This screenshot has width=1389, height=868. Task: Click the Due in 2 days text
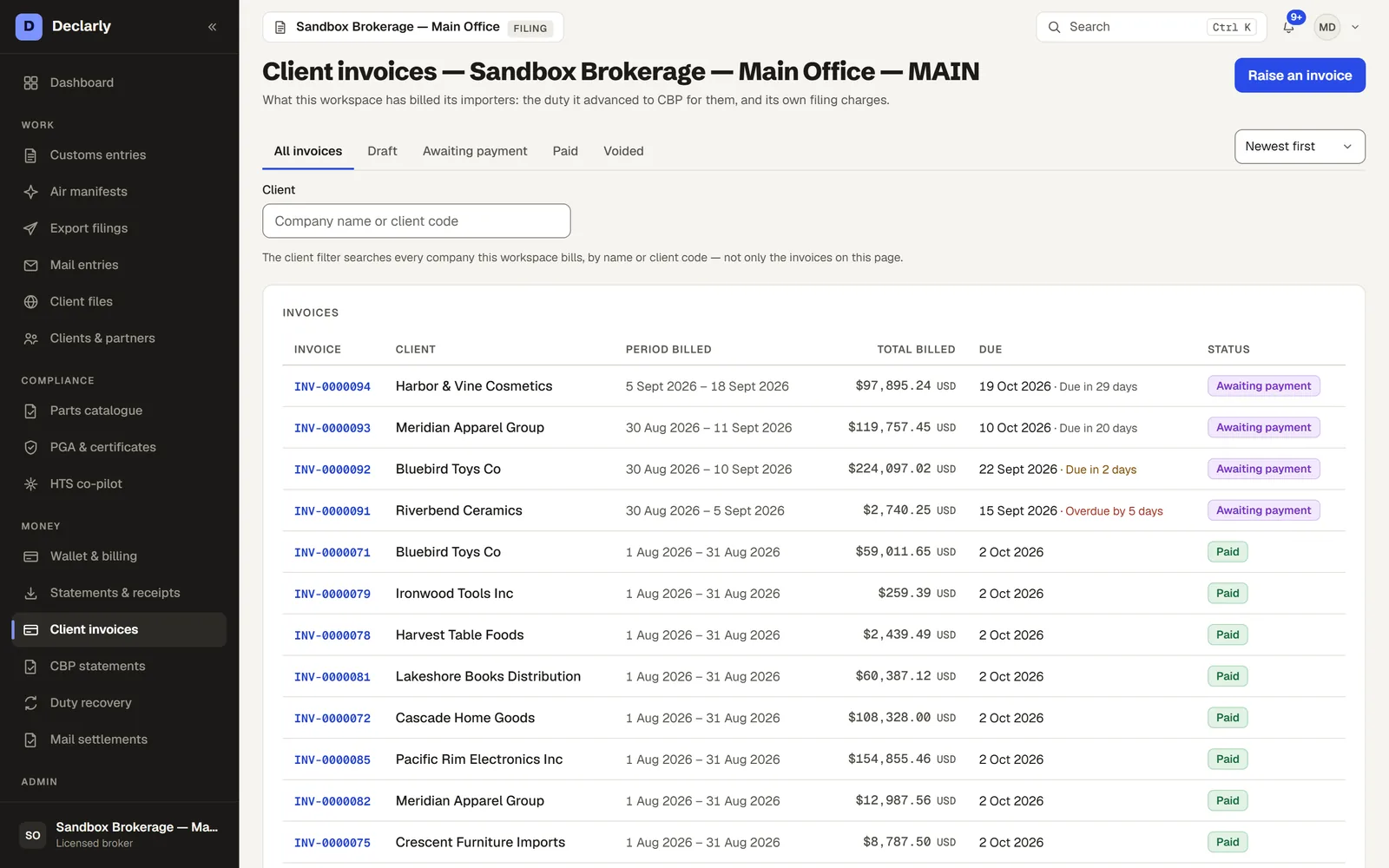1101,470
